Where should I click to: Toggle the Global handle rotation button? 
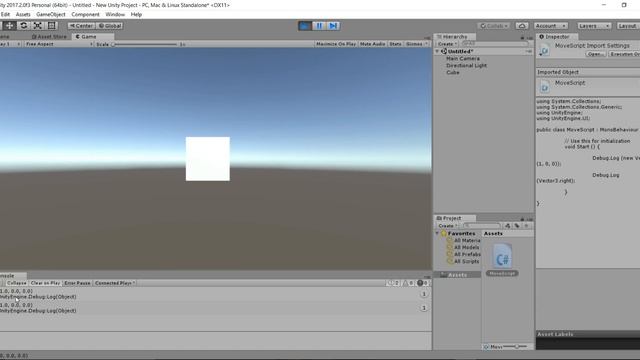110,26
